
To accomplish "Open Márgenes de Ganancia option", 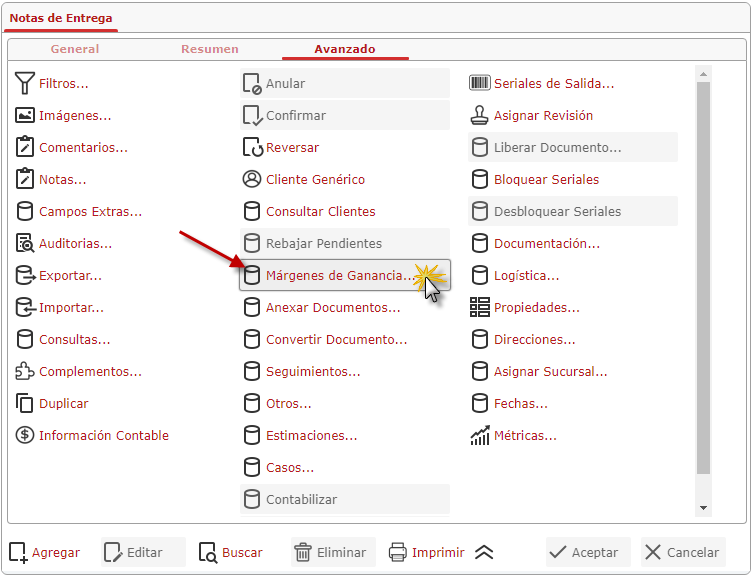I will click(345, 275).
